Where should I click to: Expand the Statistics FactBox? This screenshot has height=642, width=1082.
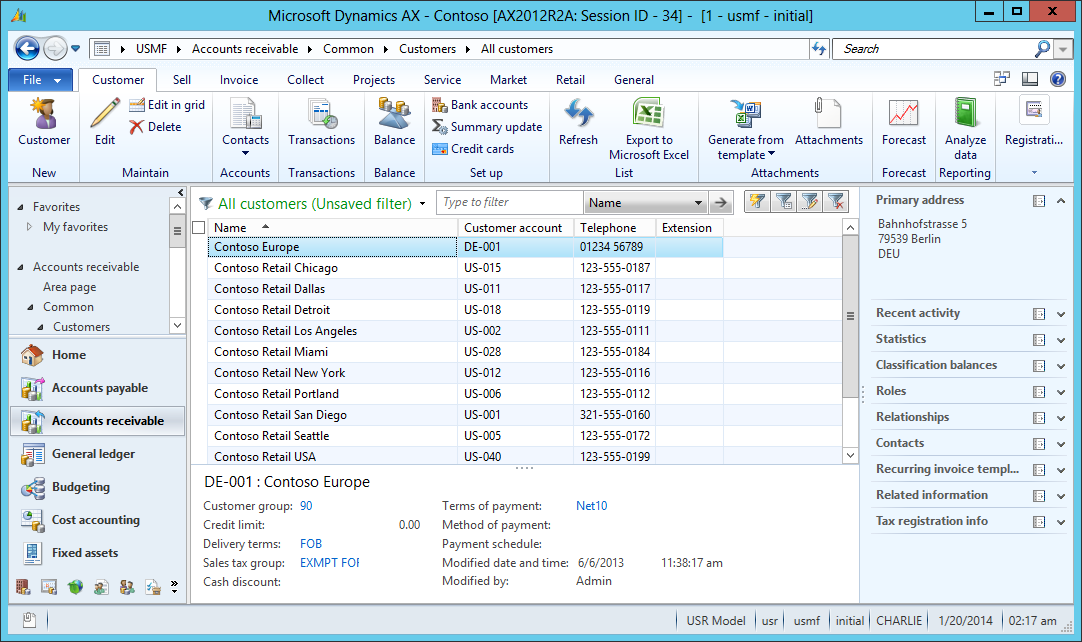[x=1061, y=340]
